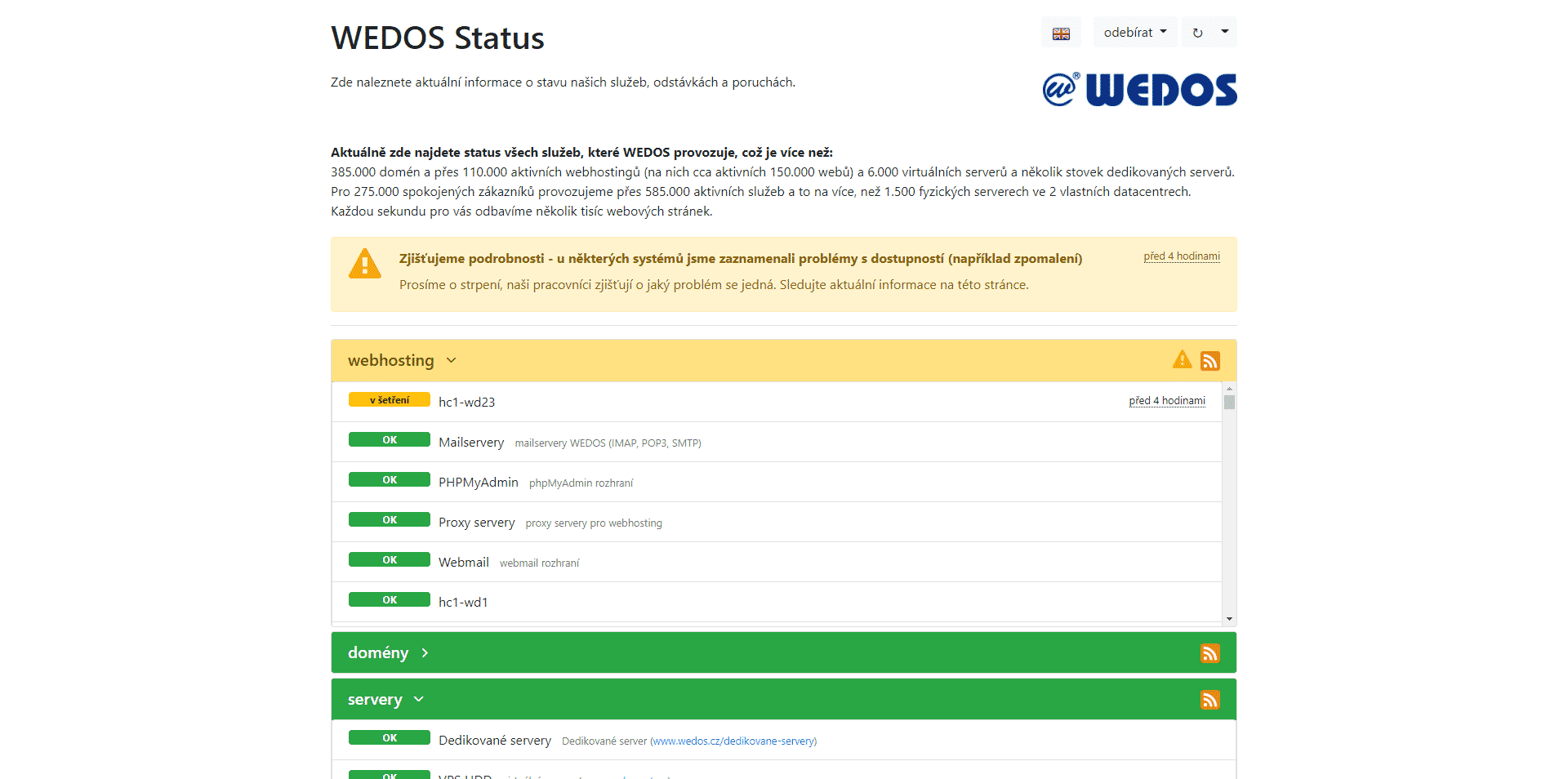Click the alert warning icon in yellow banner

click(364, 264)
